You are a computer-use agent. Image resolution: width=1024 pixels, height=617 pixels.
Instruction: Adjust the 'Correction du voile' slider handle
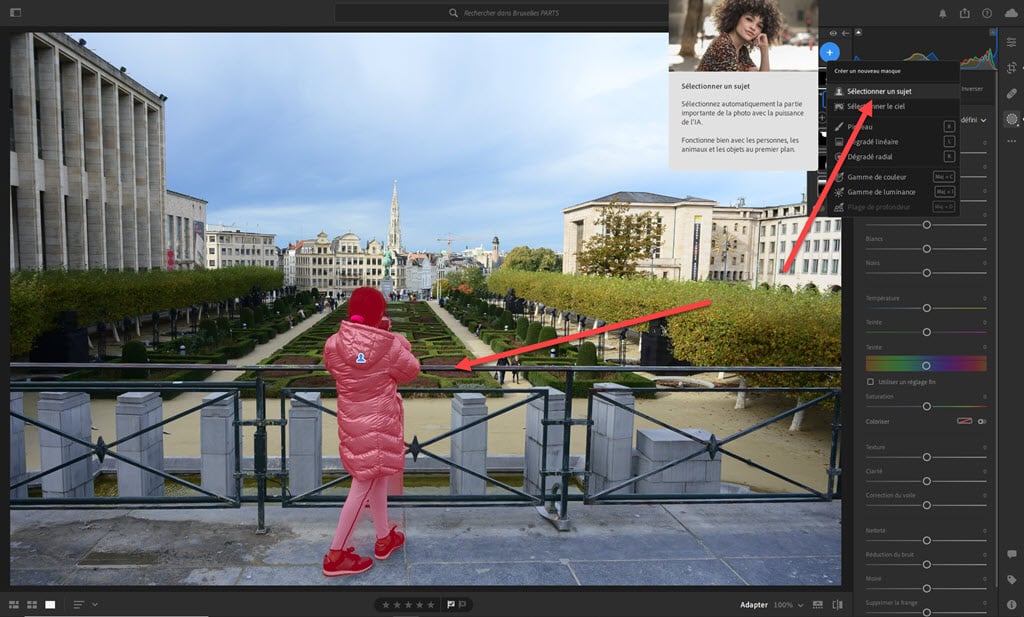pos(926,505)
